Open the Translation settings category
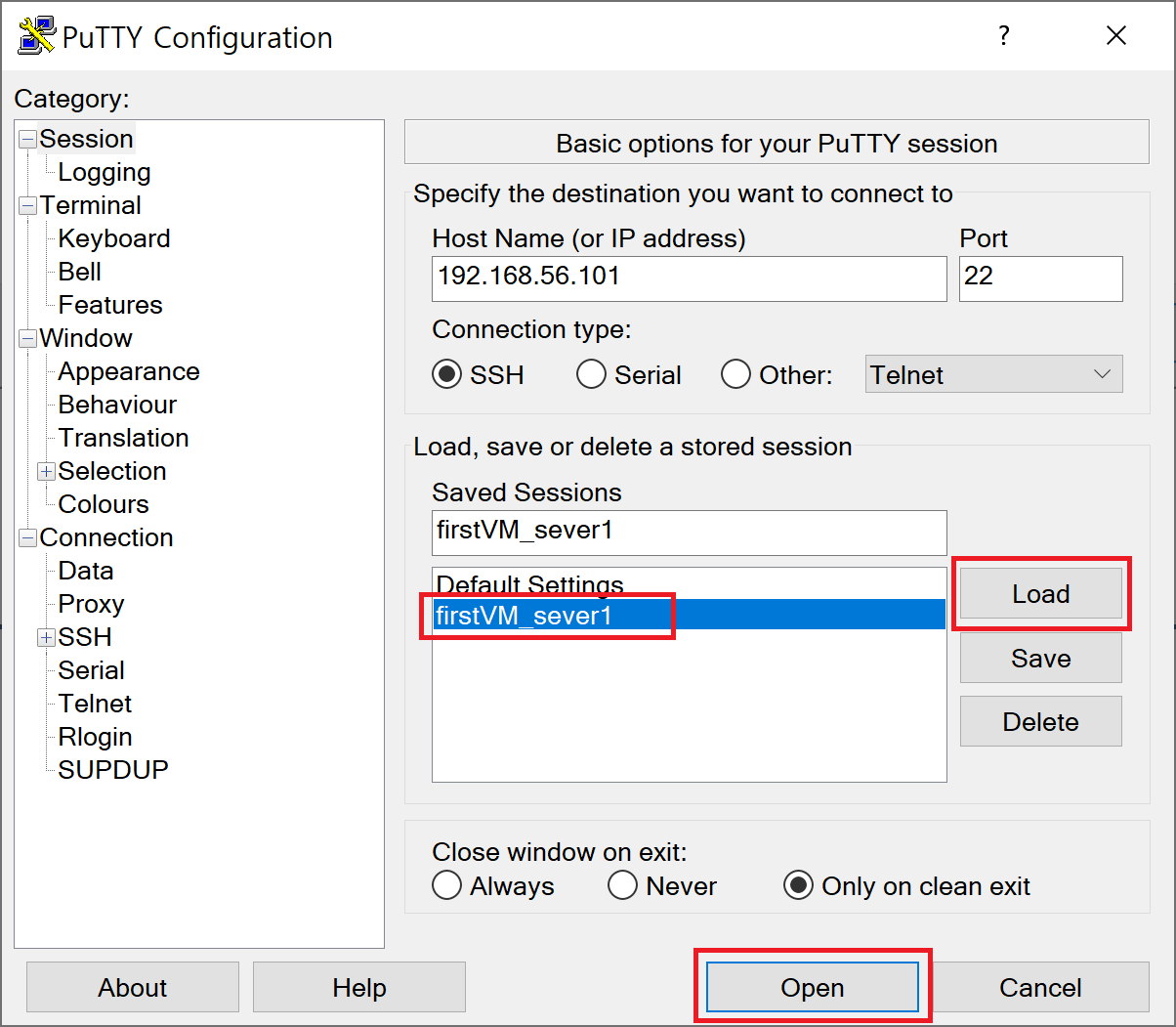The image size is (1176, 1027). 123,438
